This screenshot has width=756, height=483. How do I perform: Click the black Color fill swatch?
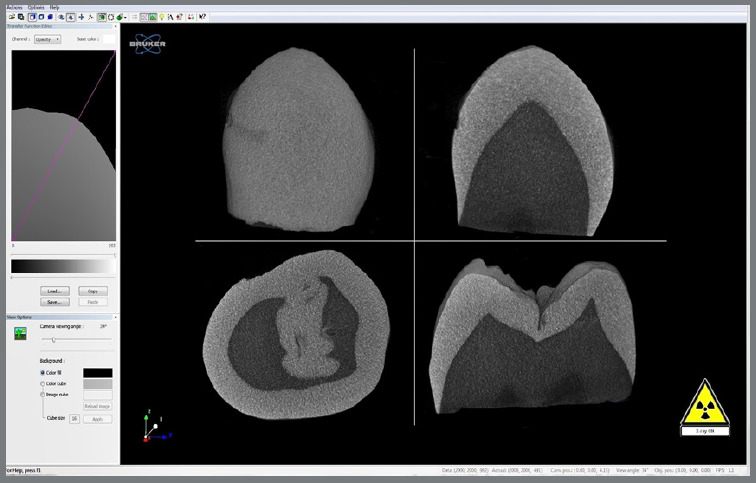click(98, 373)
